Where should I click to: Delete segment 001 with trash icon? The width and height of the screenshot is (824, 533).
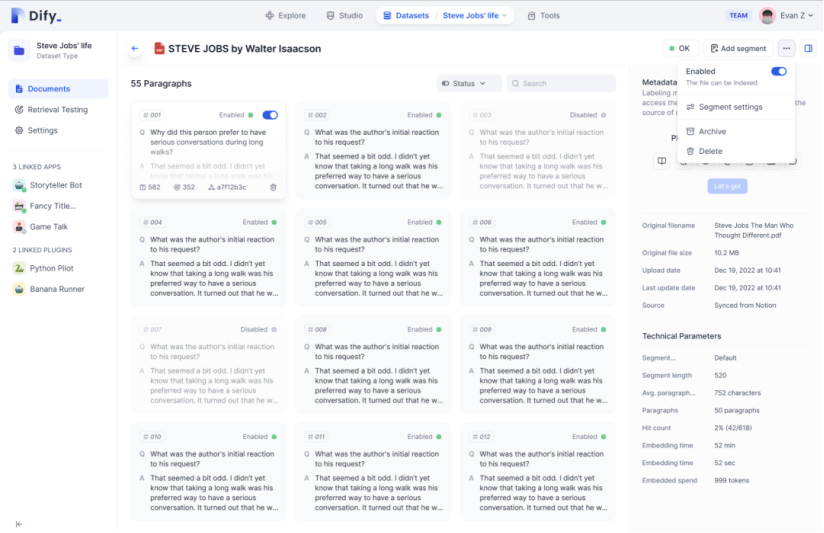pyautogui.click(x=273, y=187)
